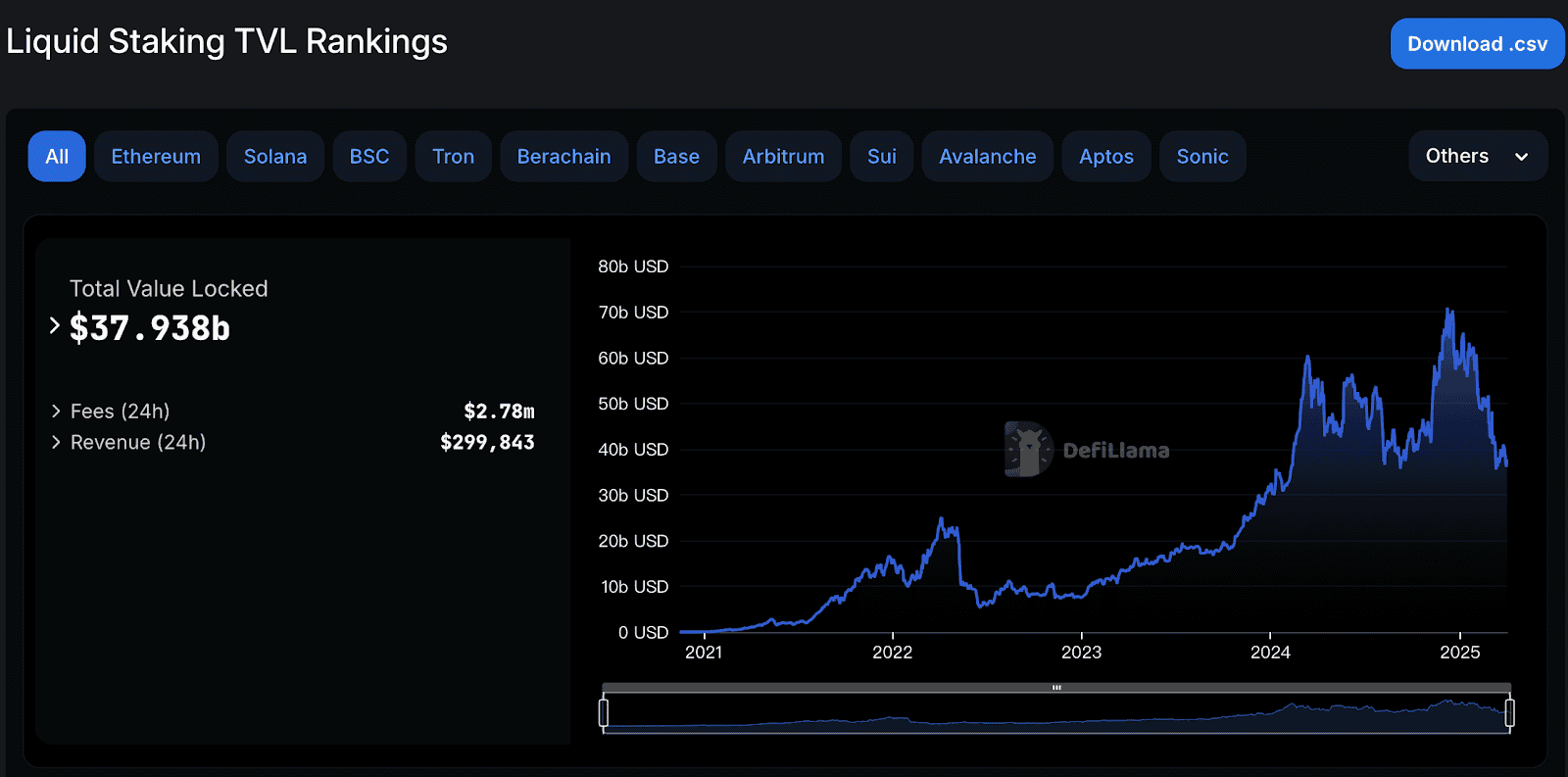View Avalanche liquid staking data
1568x777 pixels.
(987, 157)
